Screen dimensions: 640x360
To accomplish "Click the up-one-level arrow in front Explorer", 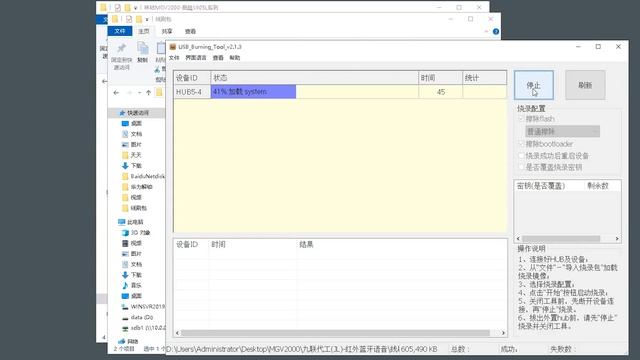I will point(149,93).
